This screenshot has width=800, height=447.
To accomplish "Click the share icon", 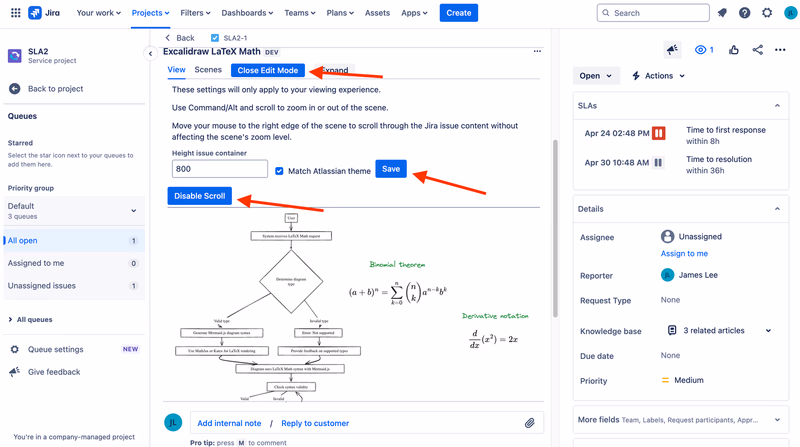I will click(758, 49).
